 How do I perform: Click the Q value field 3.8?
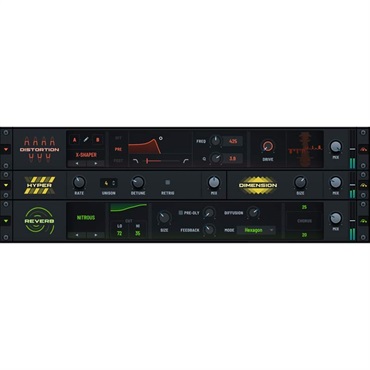[233, 159]
